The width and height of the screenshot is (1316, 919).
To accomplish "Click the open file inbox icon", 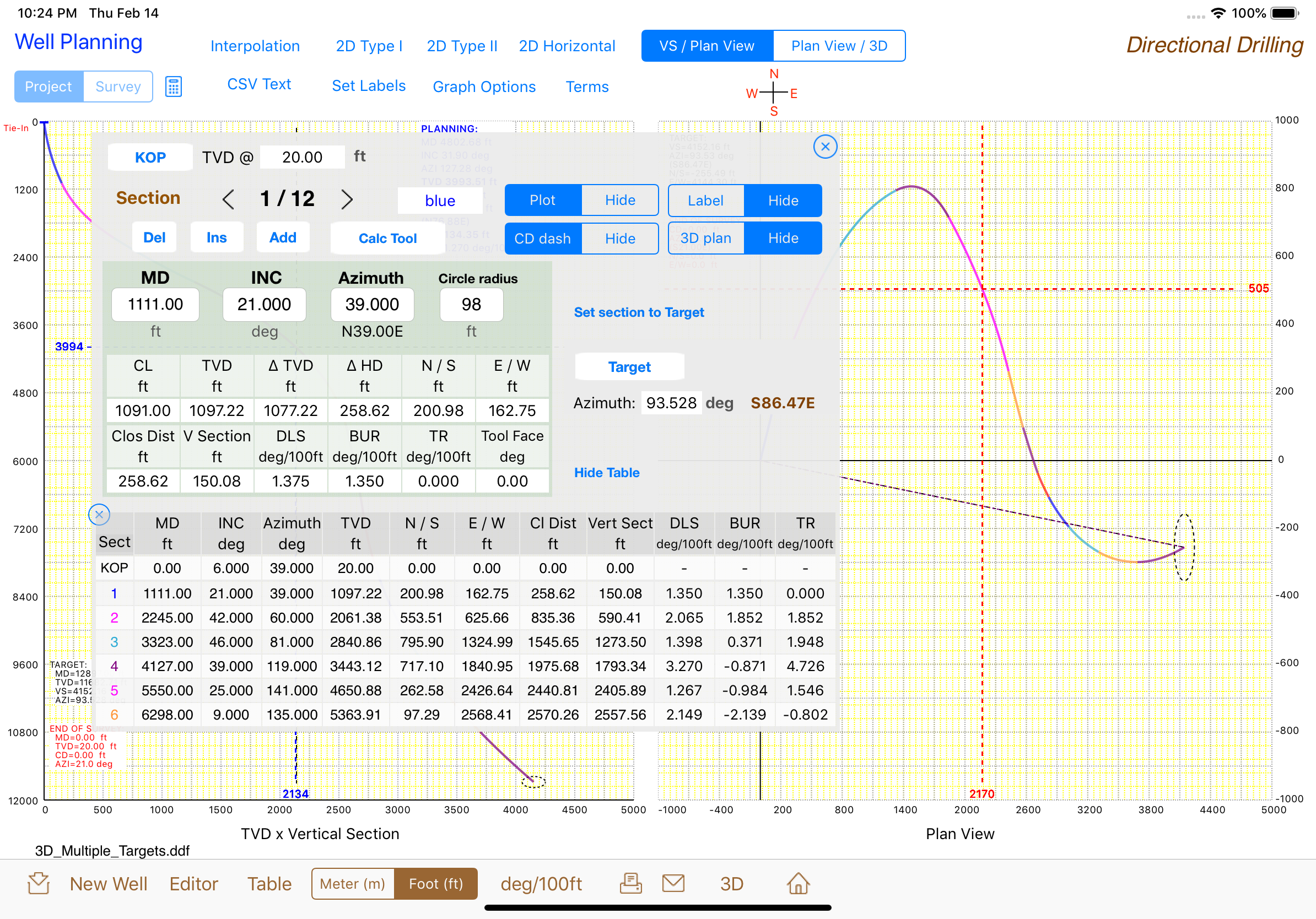I will [39, 883].
